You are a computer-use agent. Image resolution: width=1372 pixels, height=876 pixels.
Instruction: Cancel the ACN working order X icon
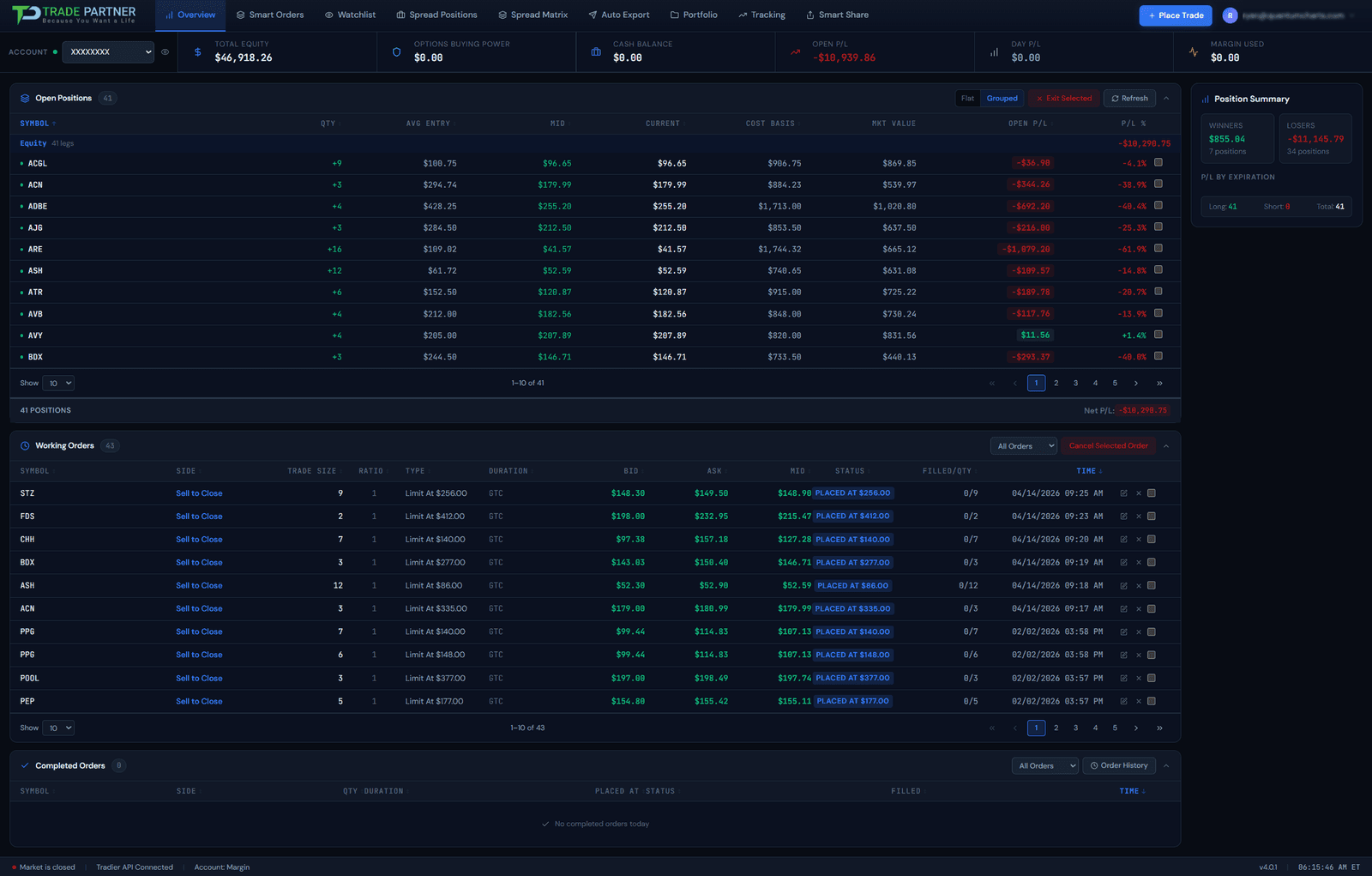tap(1139, 609)
